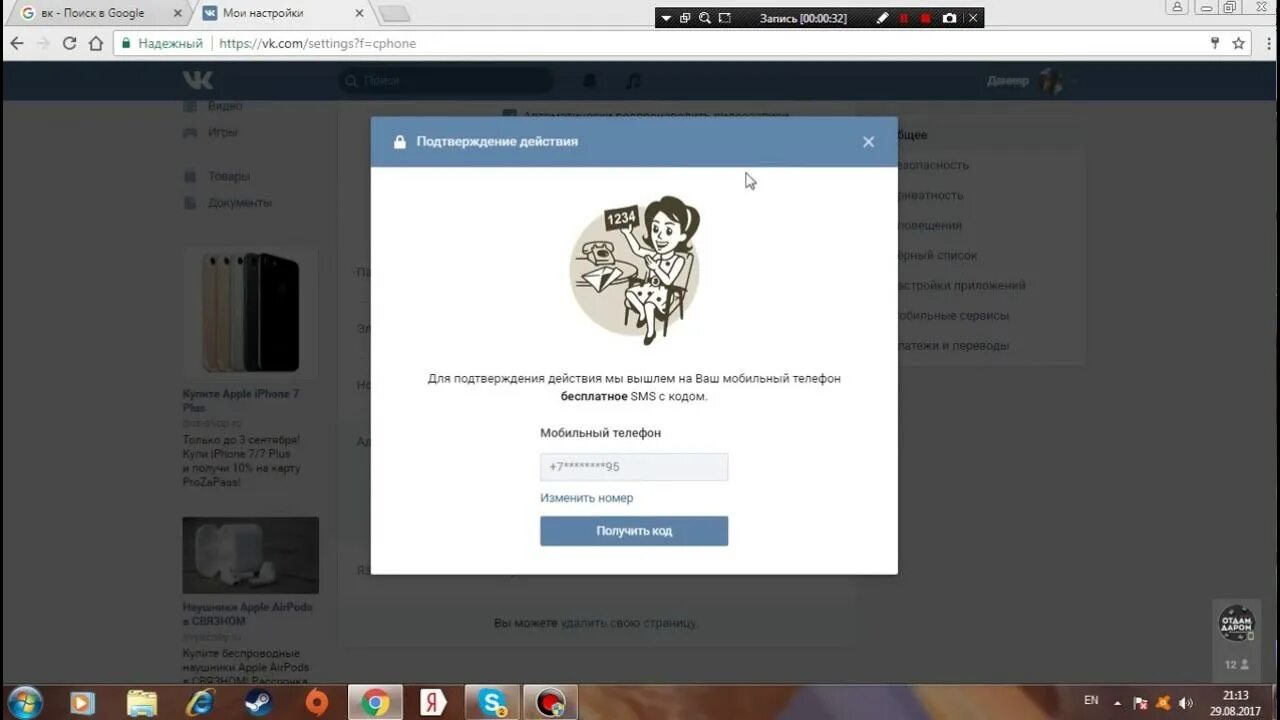
Task: Open Origin from the taskbar
Action: [316, 703]
